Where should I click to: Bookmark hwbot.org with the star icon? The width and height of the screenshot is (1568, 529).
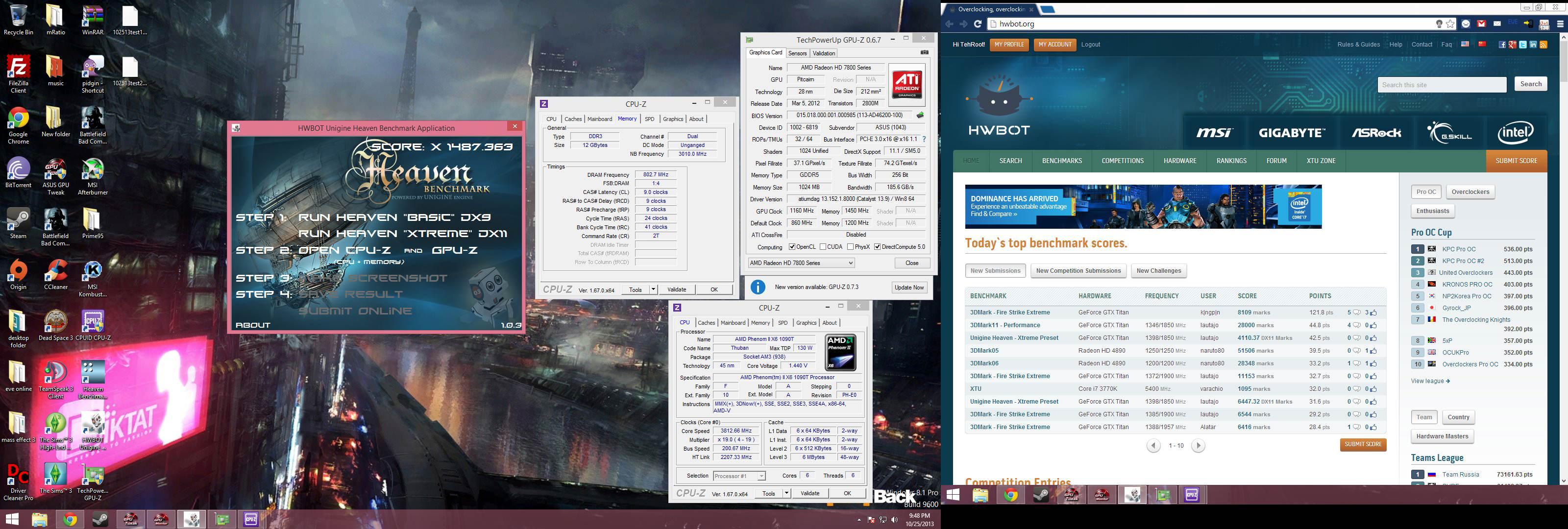1450,24
